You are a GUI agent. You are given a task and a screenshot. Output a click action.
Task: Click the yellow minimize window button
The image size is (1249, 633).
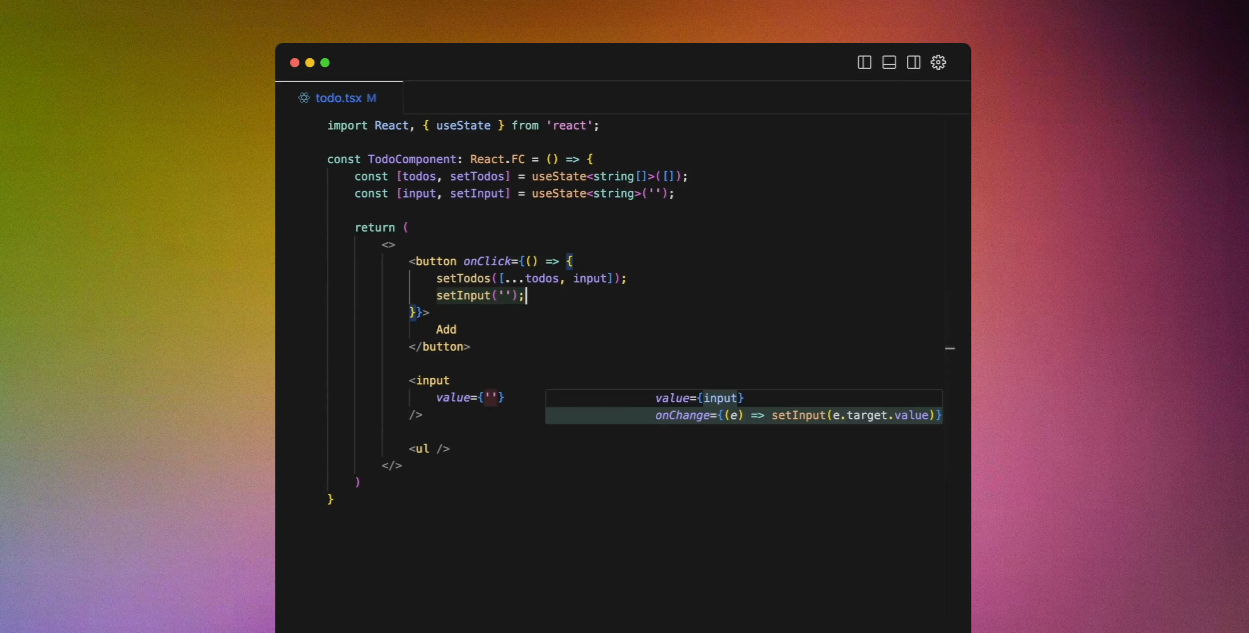pos(310,62)
